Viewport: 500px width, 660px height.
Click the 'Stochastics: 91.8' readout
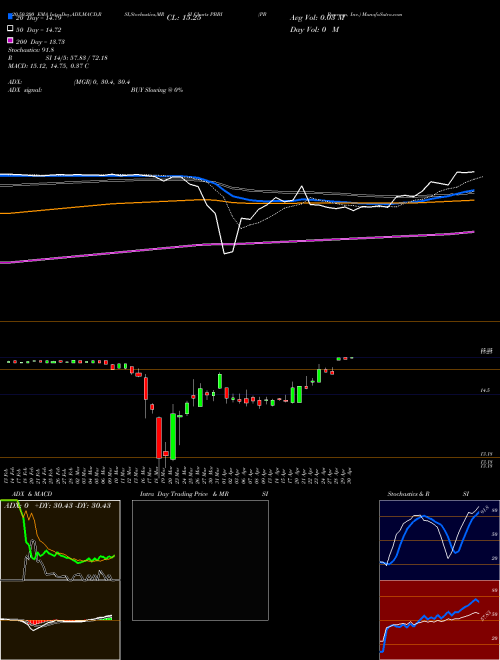click(31, 50)
